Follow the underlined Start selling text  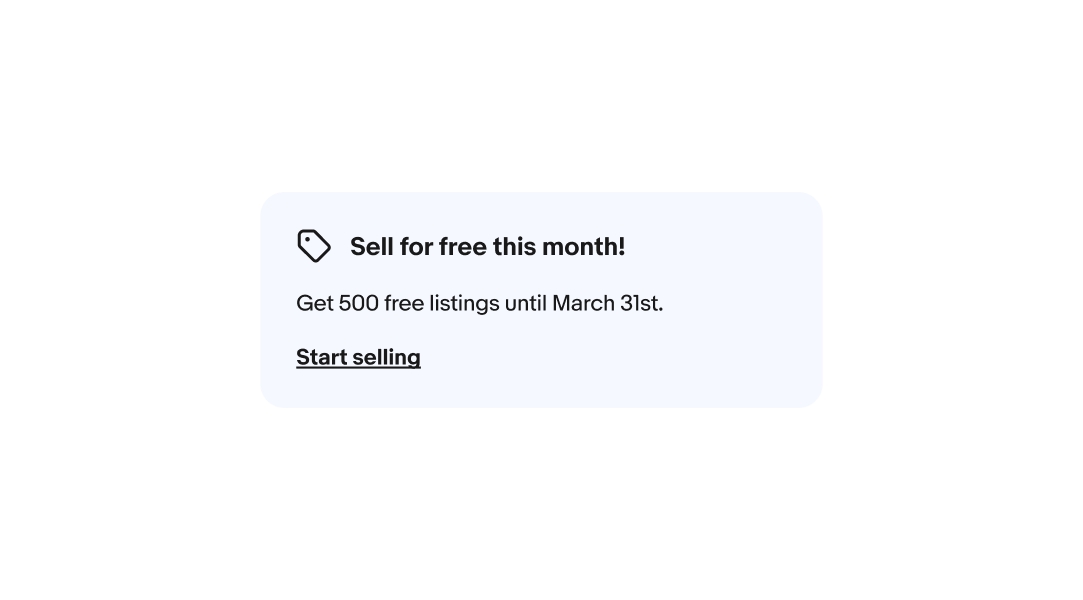click(x=358, y=357)
